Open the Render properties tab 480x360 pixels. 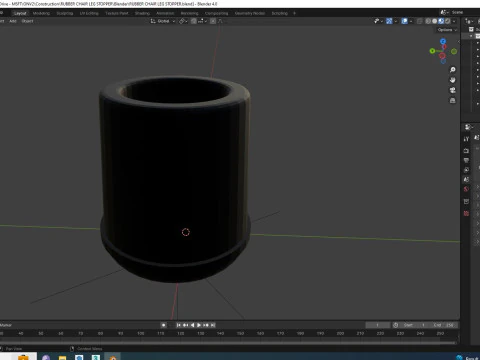coord(466,151)
